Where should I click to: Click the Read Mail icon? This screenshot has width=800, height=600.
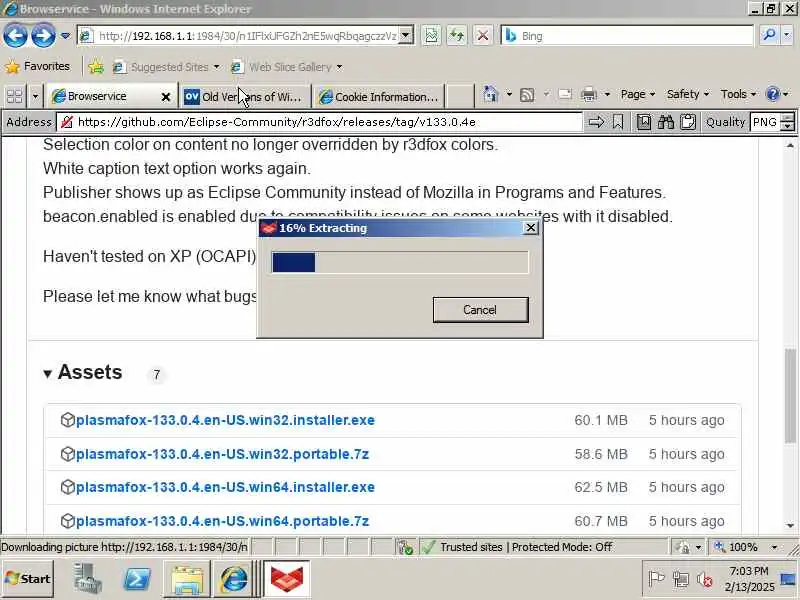click(x=565, y=94)
